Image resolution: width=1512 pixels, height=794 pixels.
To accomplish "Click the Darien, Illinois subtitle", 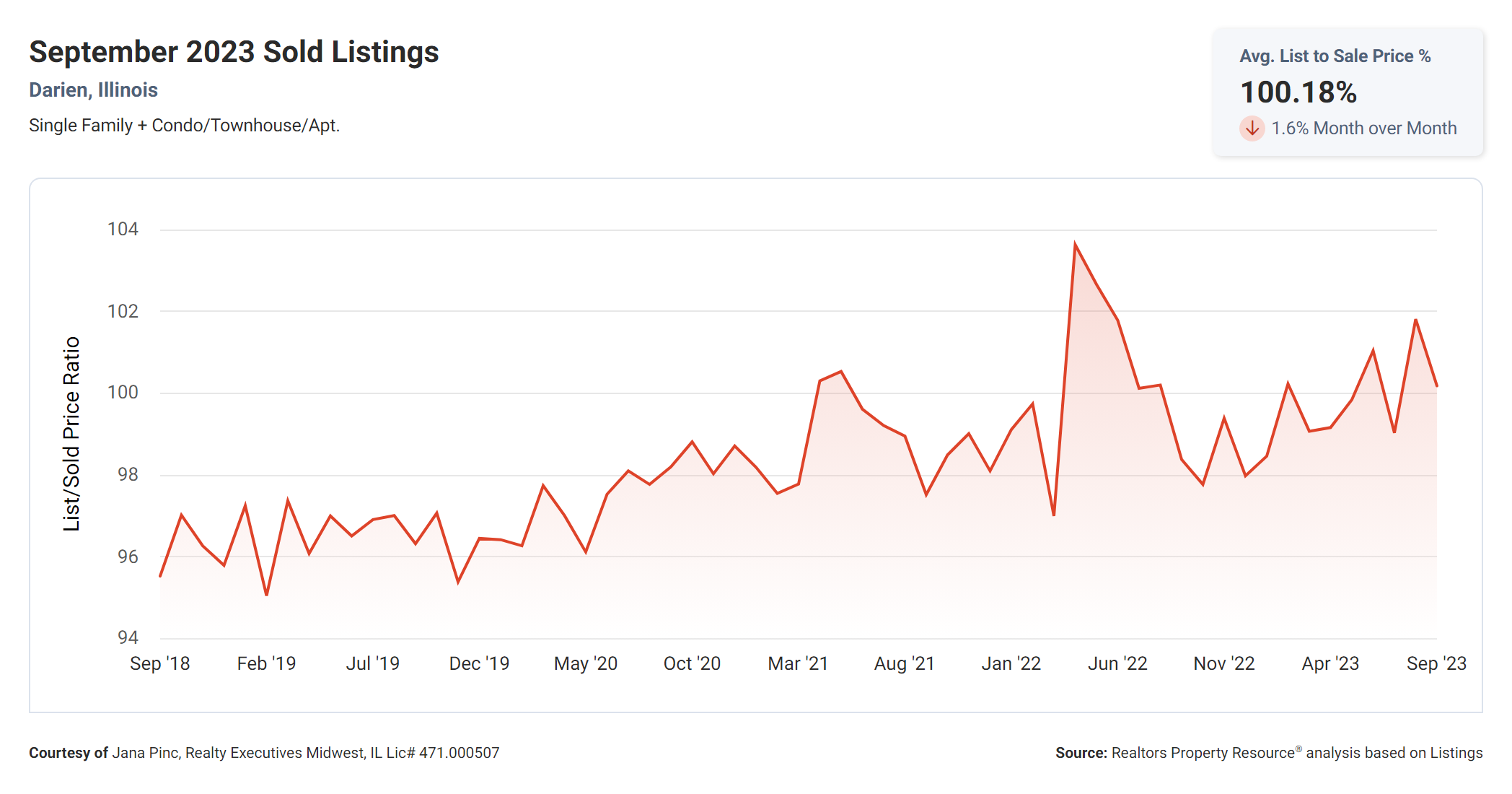I will (x=93, y=90).
